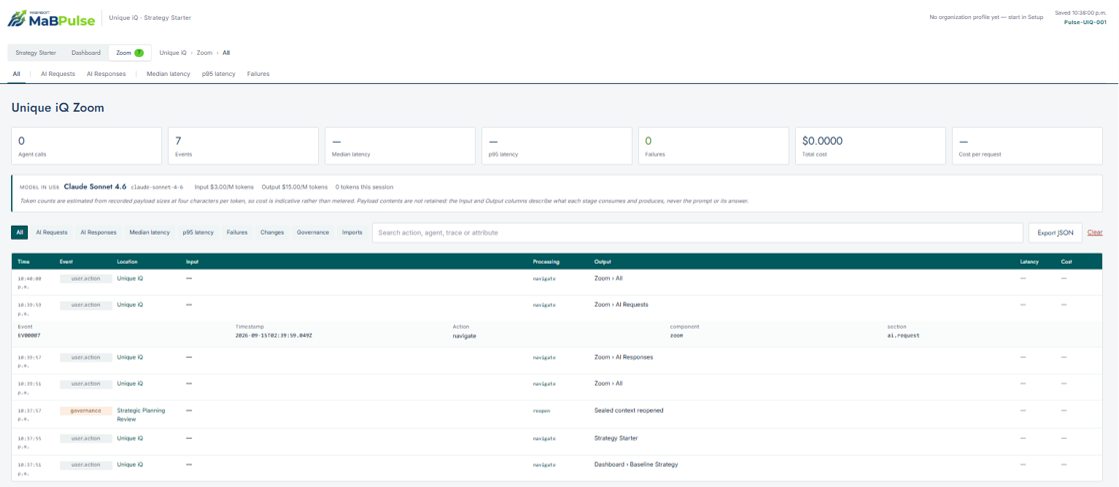Click 'Zoom › AI Responses' output cell
This screenshot has height=487, width=1119.
[x=623, y=356]
